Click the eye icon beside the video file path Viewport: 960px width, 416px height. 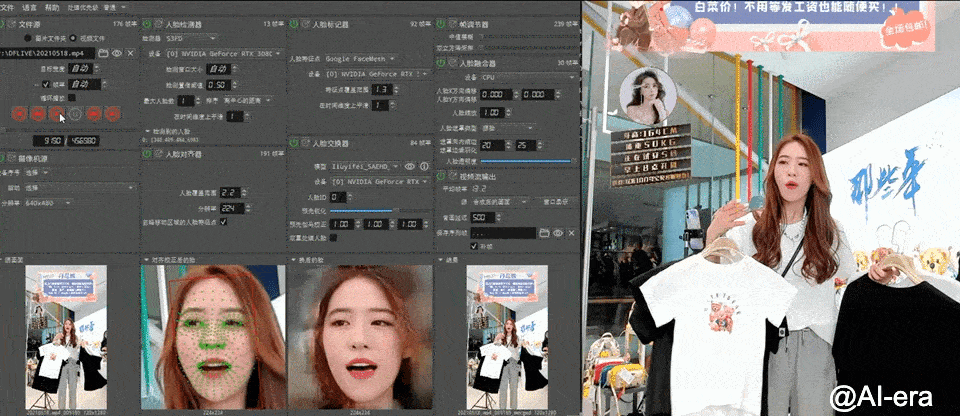[x=116, y=53]
